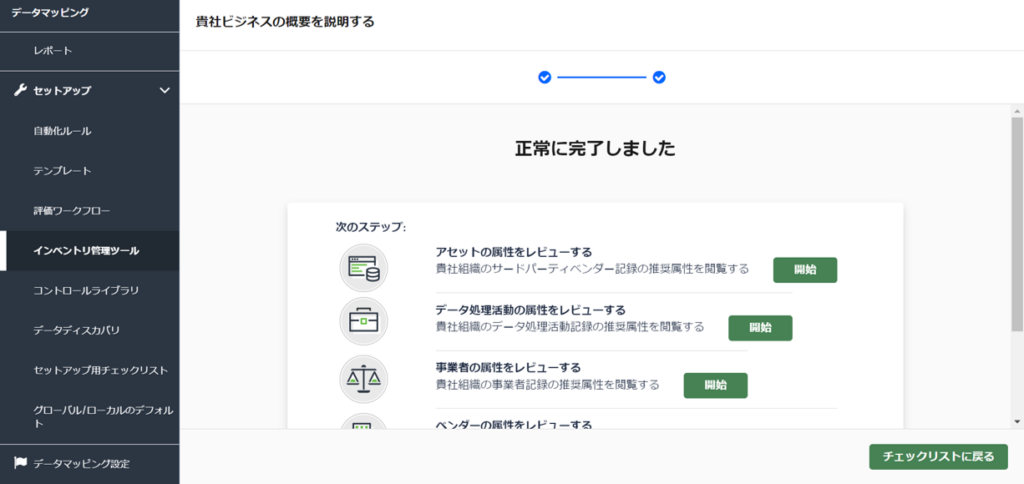Click the 事業者の属性をレビューする heading
Viewport: 1024px width, 484px height.
pos(508,367)
